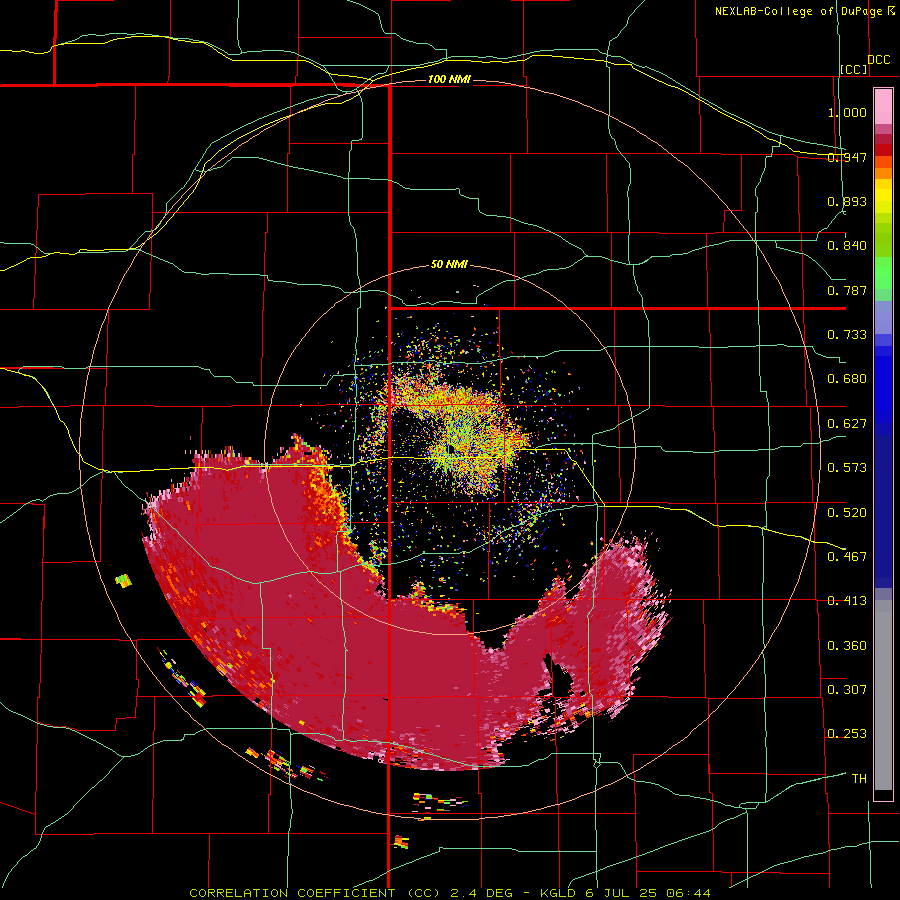Click the 0.360 color scale value

pos(847,645)
